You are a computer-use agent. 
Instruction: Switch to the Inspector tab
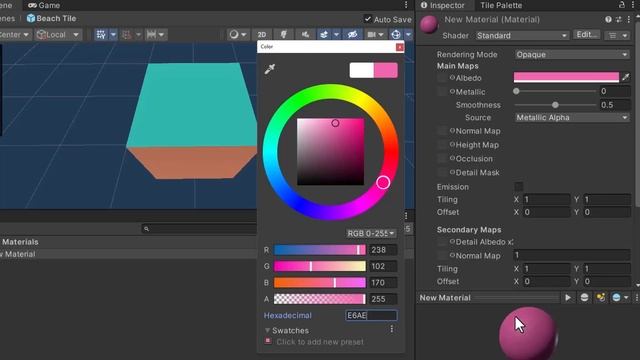pos(442,5)
